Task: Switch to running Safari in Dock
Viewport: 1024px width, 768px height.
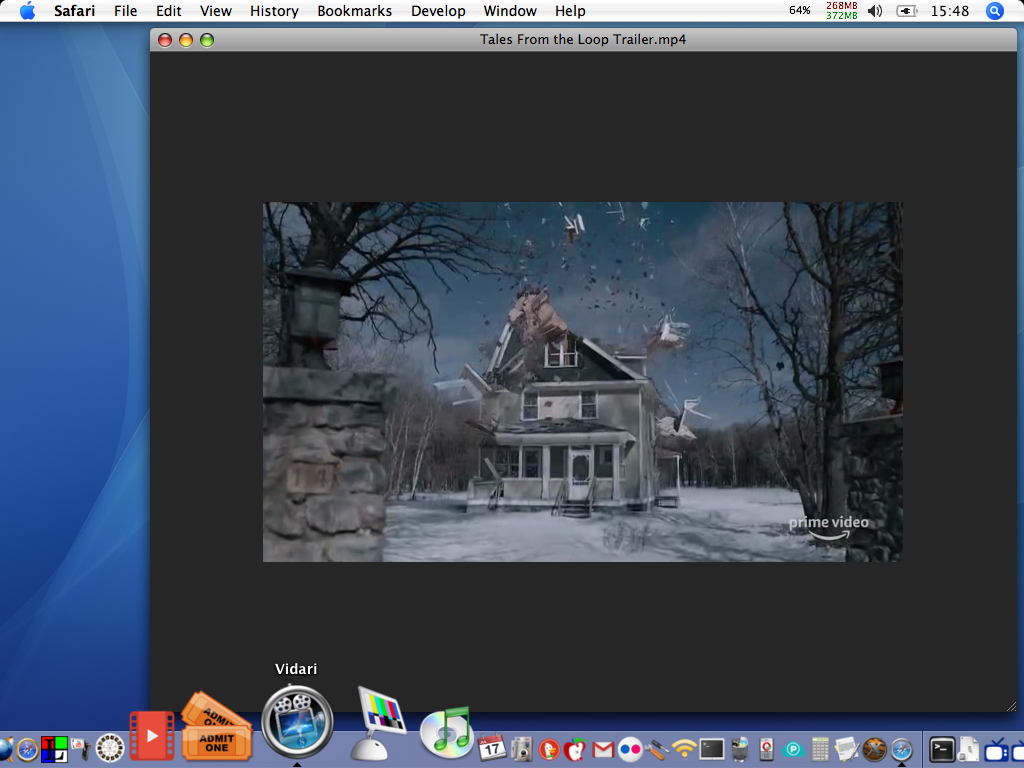Action: [902, 750]
